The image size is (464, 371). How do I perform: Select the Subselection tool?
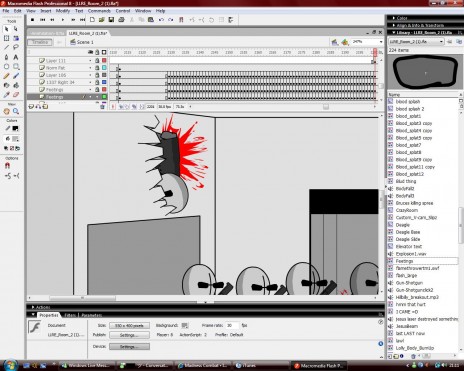[x=16, y=29]
